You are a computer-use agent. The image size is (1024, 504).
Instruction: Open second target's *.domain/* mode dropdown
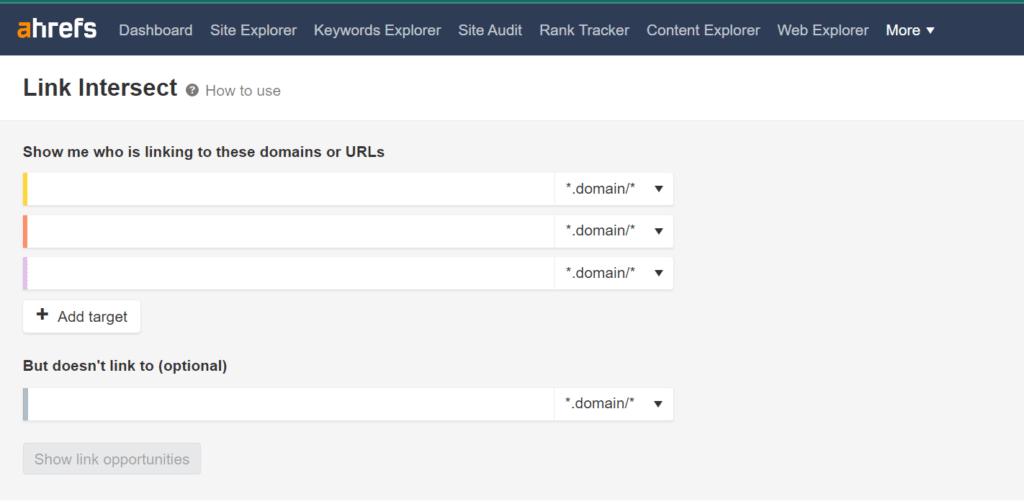pyautogui.click(x=614, y=231)
